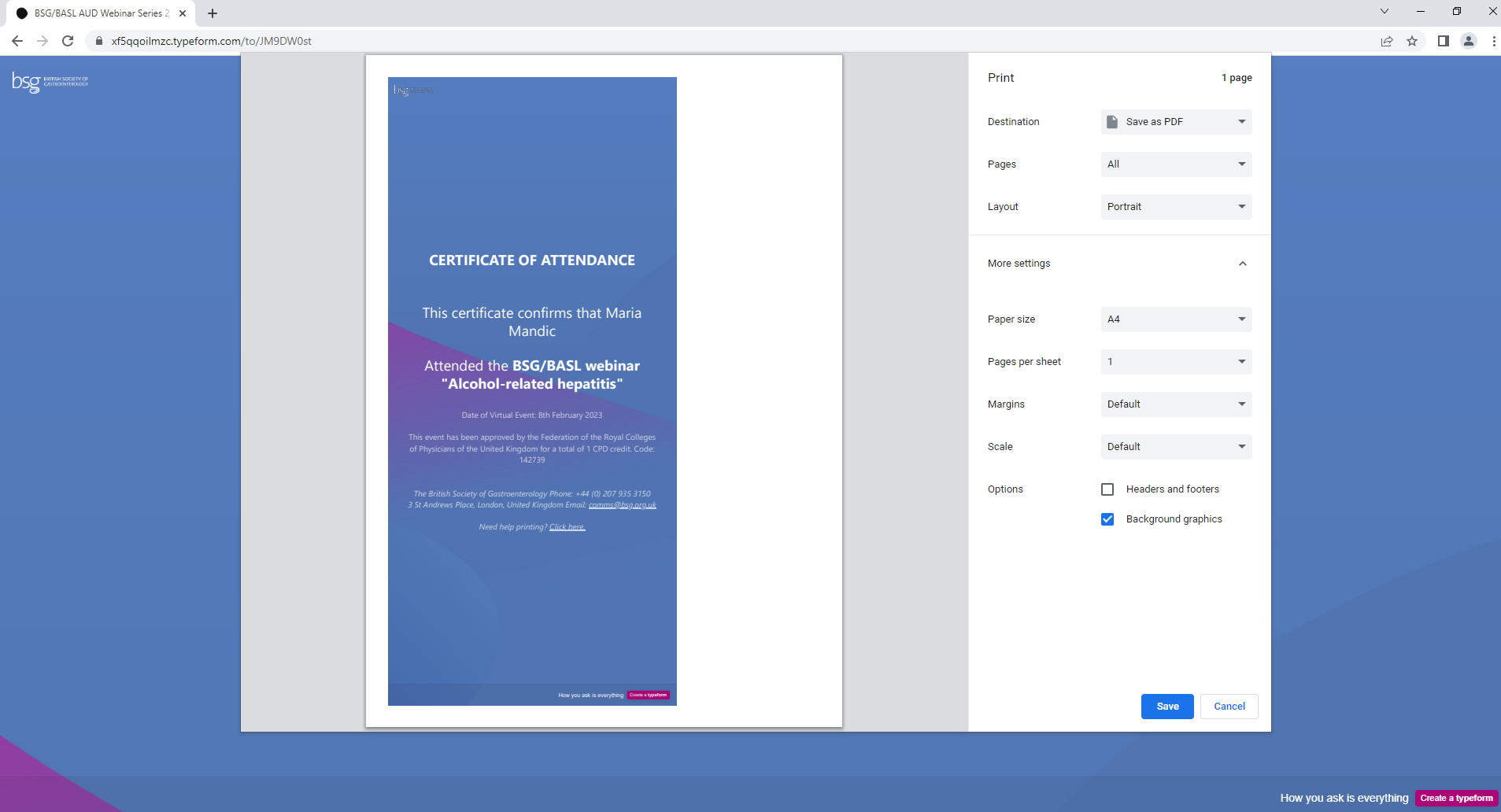
Task: Click the 'Print' dialog title
Action: click(x=1001, y=78)
